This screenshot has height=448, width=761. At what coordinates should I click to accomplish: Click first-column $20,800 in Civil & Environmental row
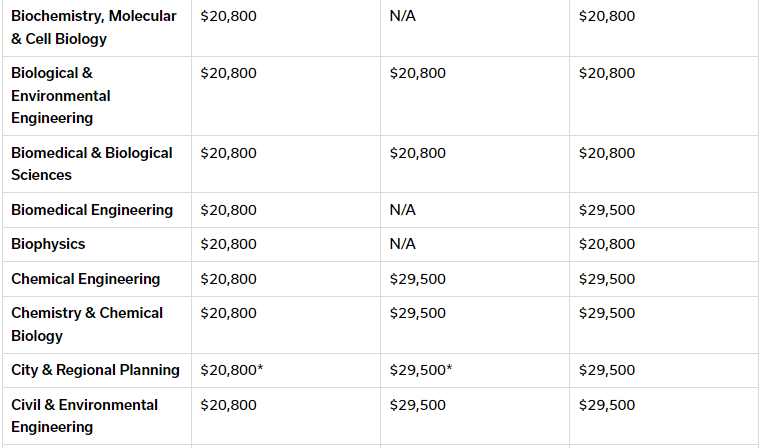pyautogui.click(x=228, y=405)
